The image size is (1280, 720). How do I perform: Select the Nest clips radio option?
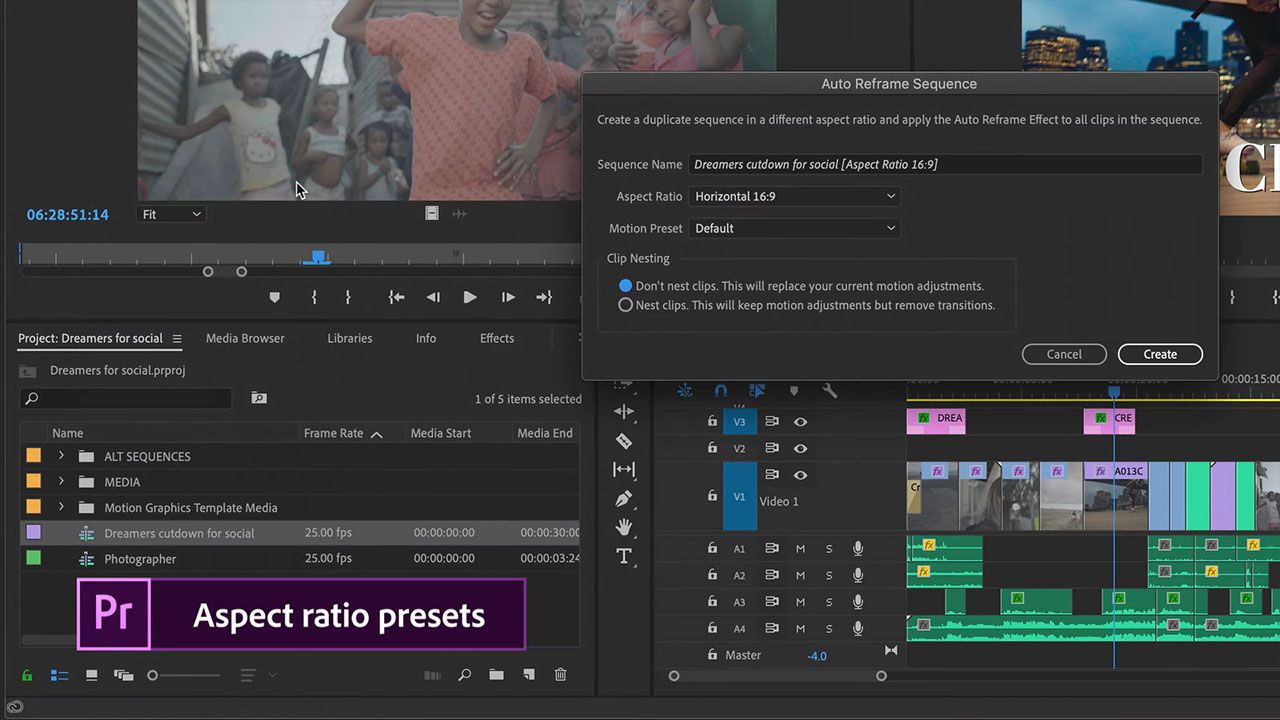(626, 305)
